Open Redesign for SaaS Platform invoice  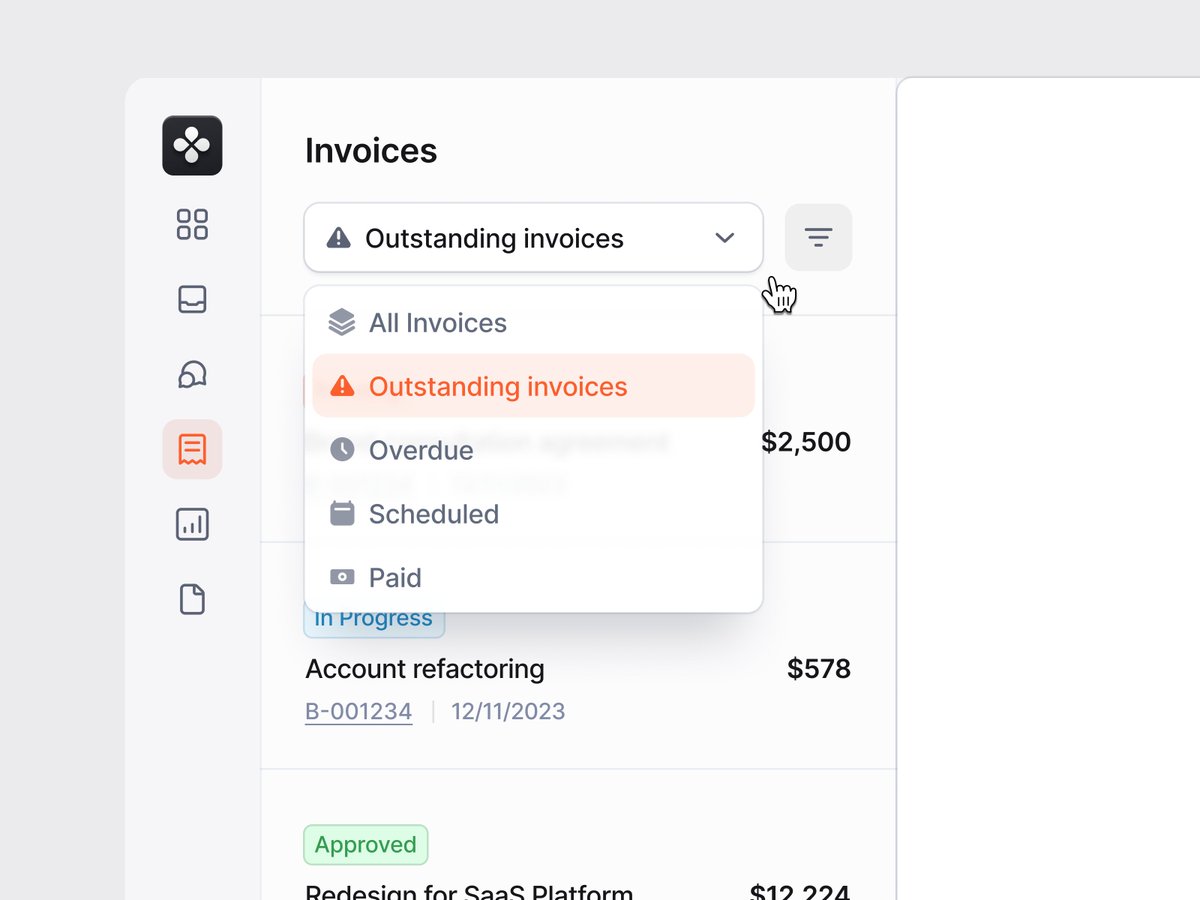(x=469, y=890)
